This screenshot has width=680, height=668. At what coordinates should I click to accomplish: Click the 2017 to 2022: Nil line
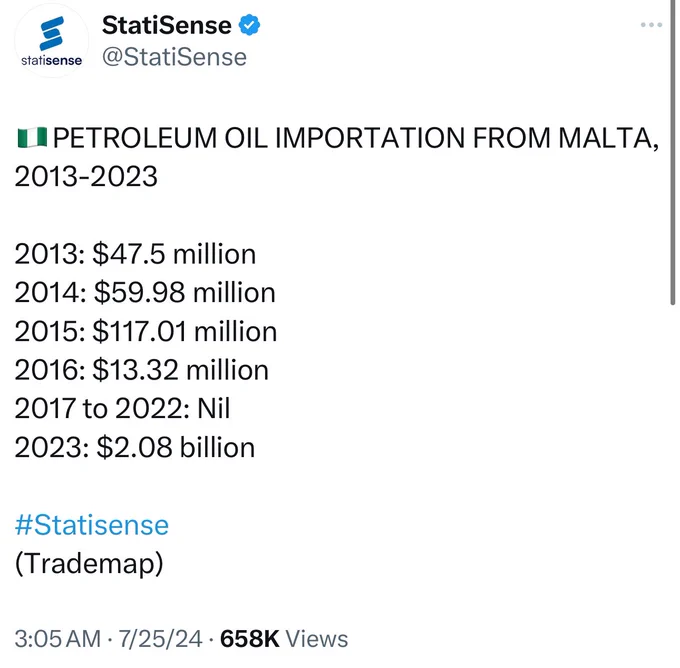click(122, 409)
